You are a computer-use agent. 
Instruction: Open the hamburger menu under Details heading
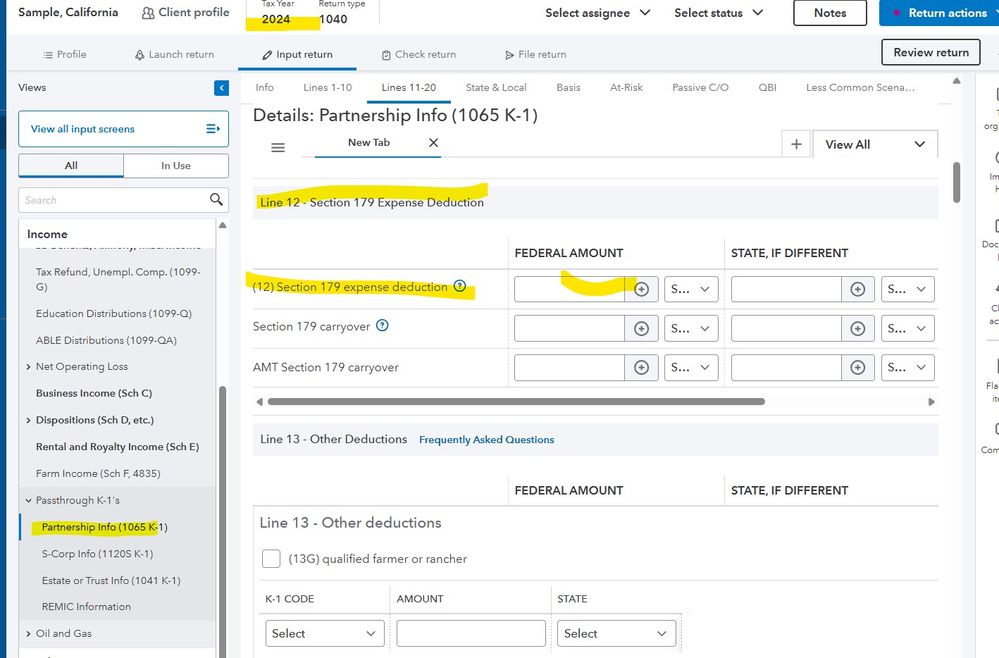(278, 147)
